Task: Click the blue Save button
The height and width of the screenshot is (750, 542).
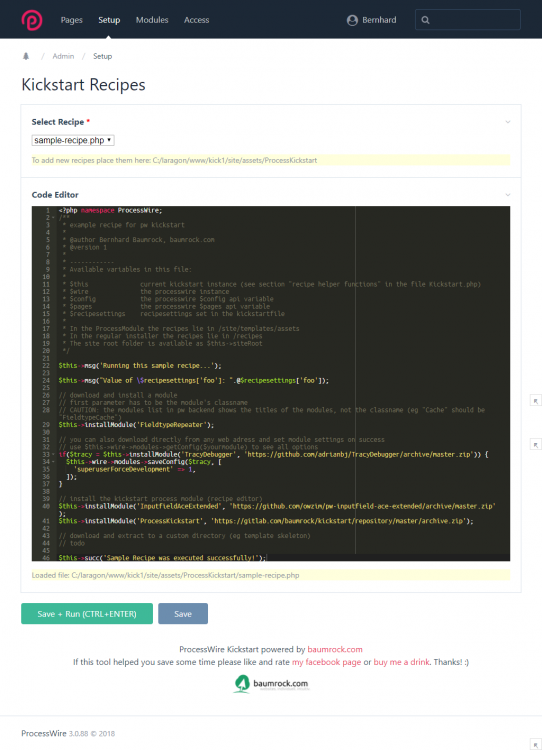Action: pos(183,614)
